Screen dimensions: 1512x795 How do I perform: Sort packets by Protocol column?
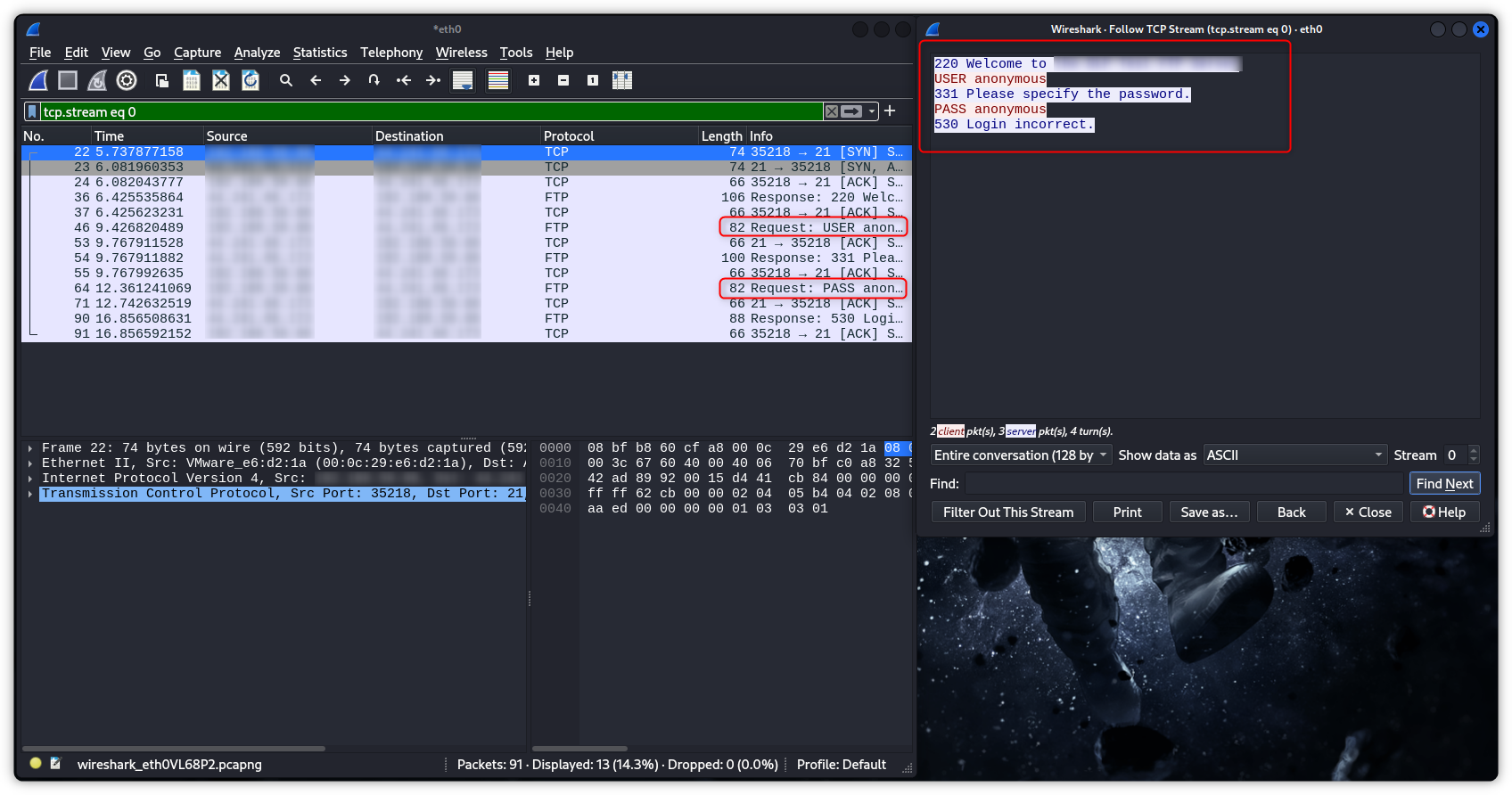pyautogui.click(x=619, y=135)
